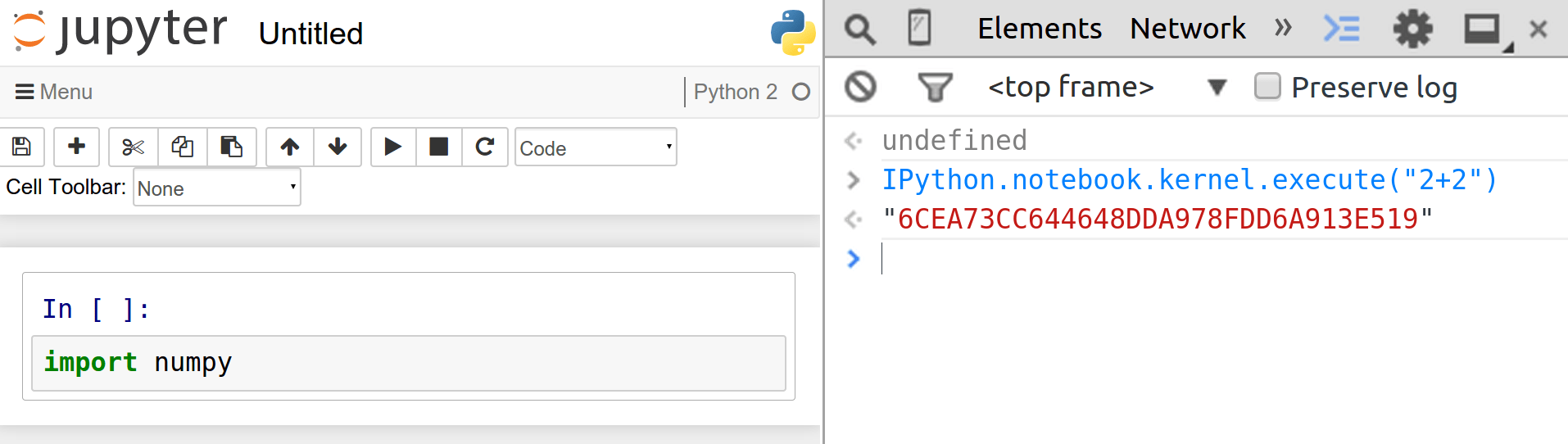Move cell down with the down arrow
The height and width of the screenshot is (444, 1568).
tap(338, 147)
